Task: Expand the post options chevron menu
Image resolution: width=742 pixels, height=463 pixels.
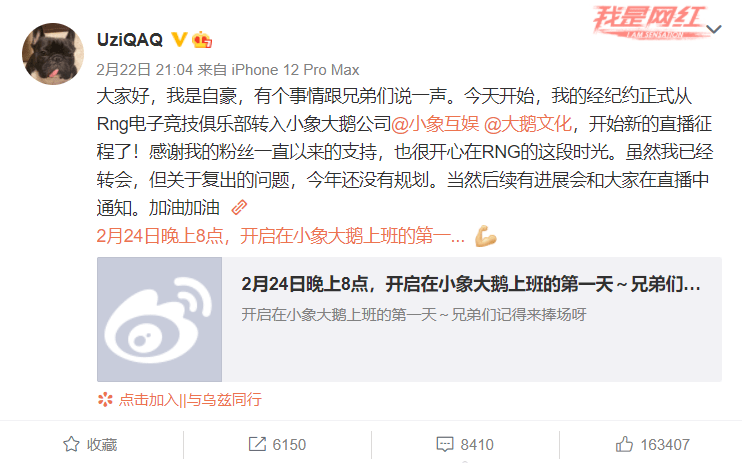Action: [714, 29]
